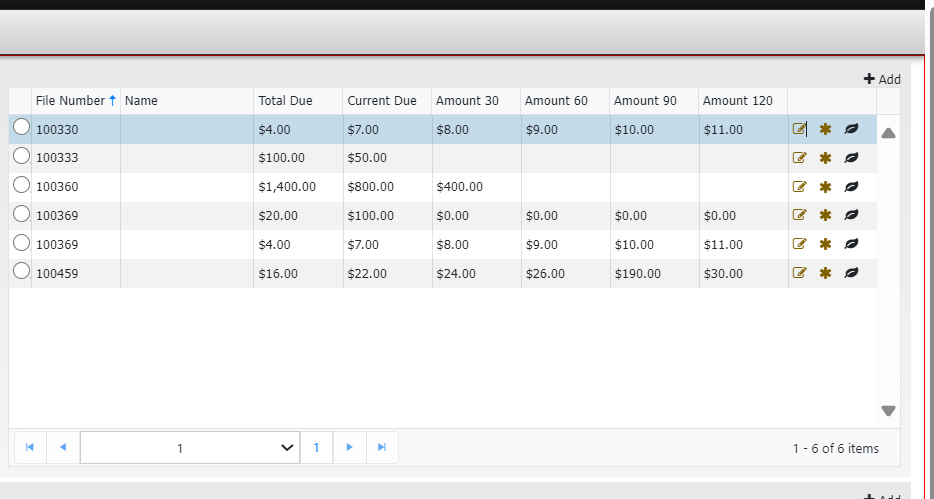Click the leaf icon in the 100330 row
The width and height of the screenshot is (934, 499).
851,129
